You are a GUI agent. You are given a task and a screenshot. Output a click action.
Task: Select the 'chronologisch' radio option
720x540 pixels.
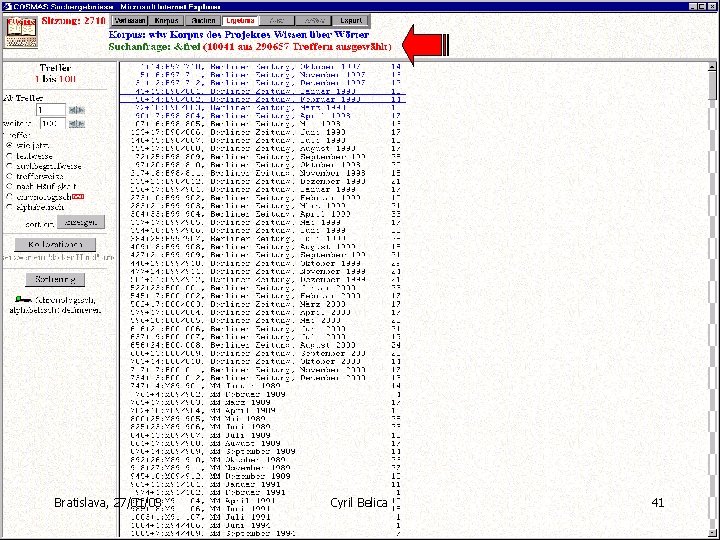pyautogui.click(x=9, y=197)
